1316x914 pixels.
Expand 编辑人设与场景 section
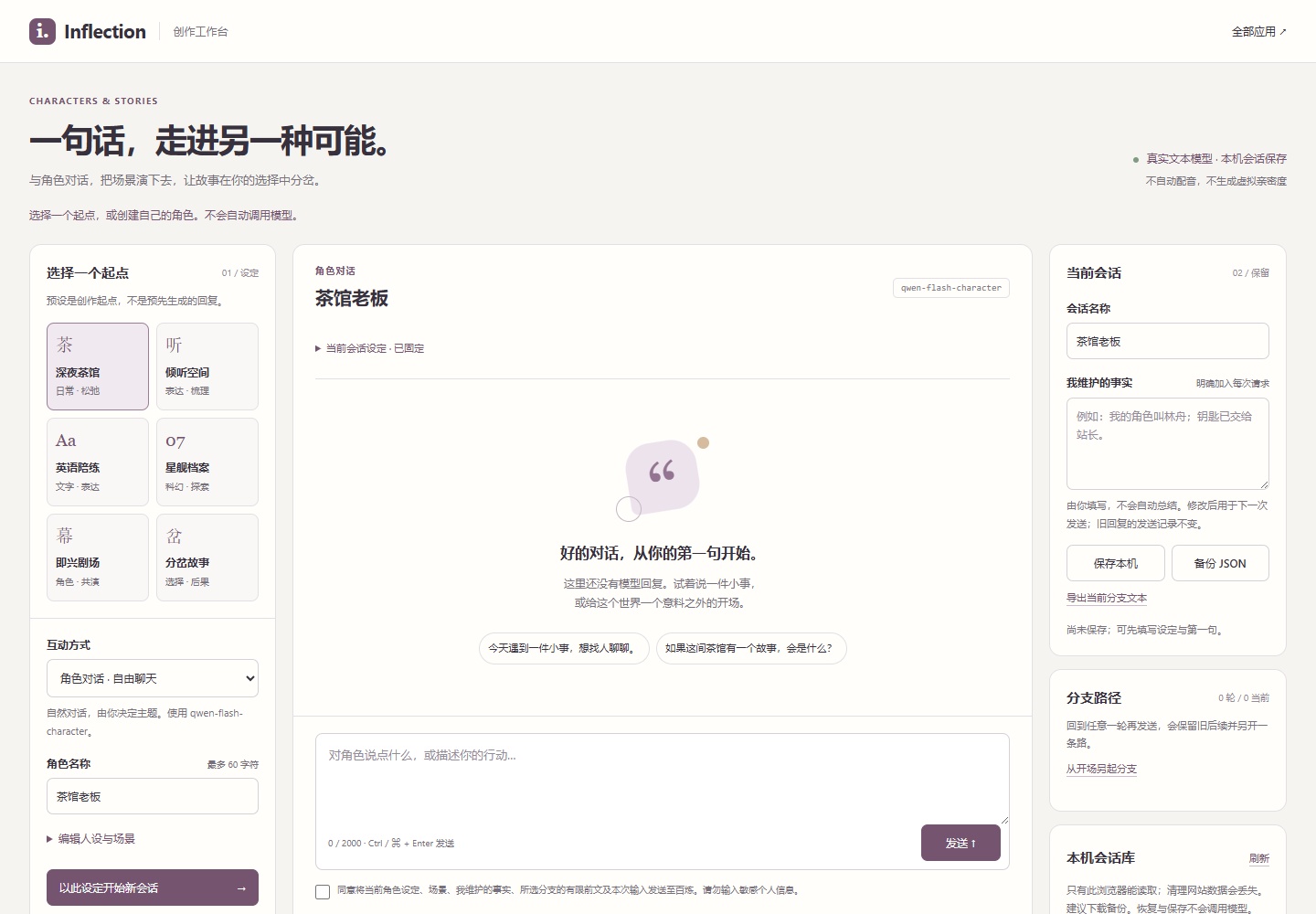[x=90, y=838]
